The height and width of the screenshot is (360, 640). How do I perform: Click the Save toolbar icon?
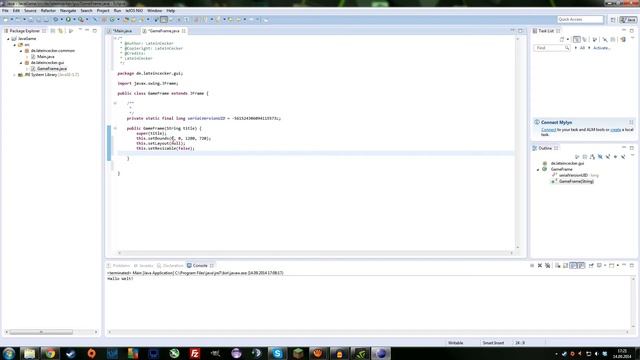31,20
